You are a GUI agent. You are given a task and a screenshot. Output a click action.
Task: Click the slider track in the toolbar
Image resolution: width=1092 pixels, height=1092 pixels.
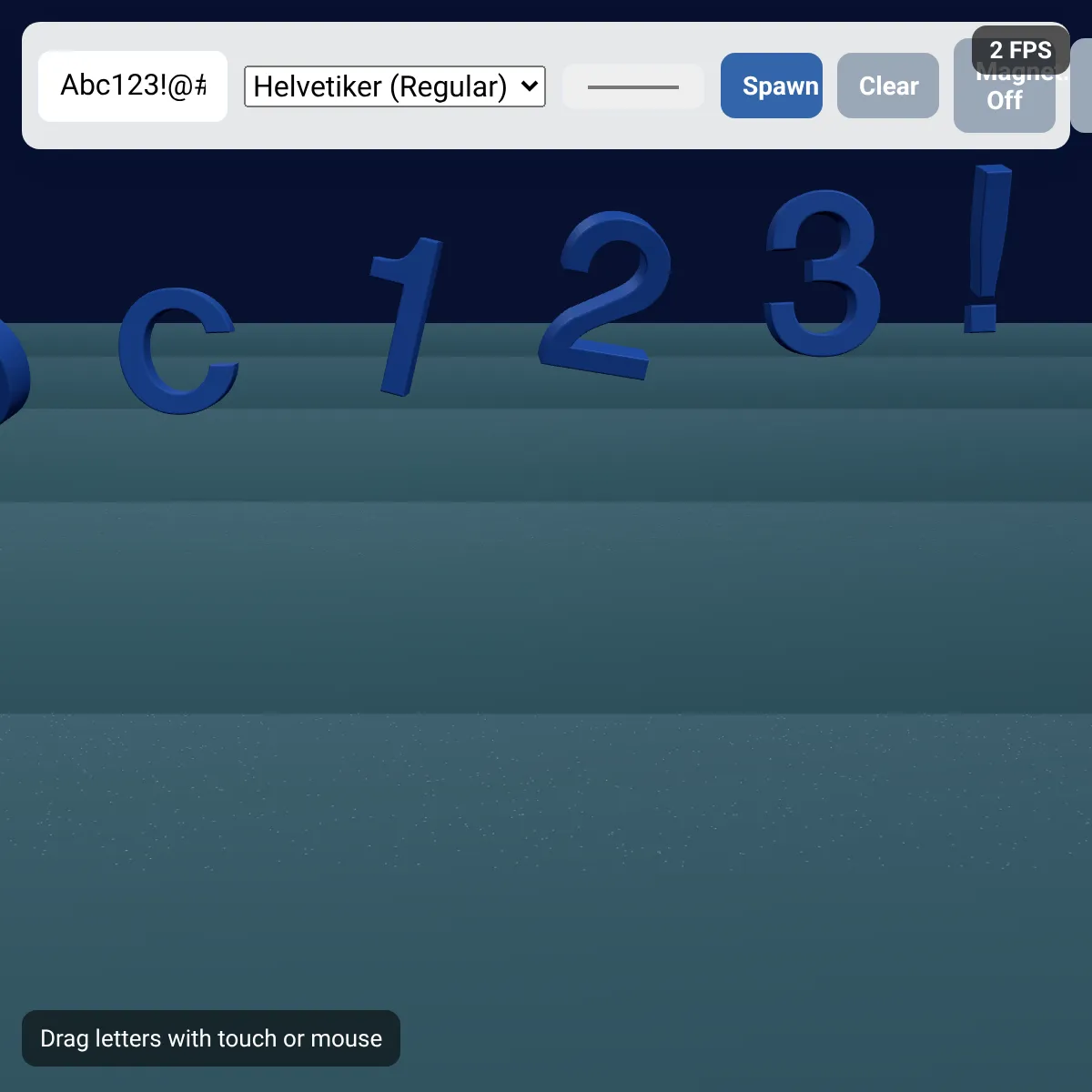633,86
